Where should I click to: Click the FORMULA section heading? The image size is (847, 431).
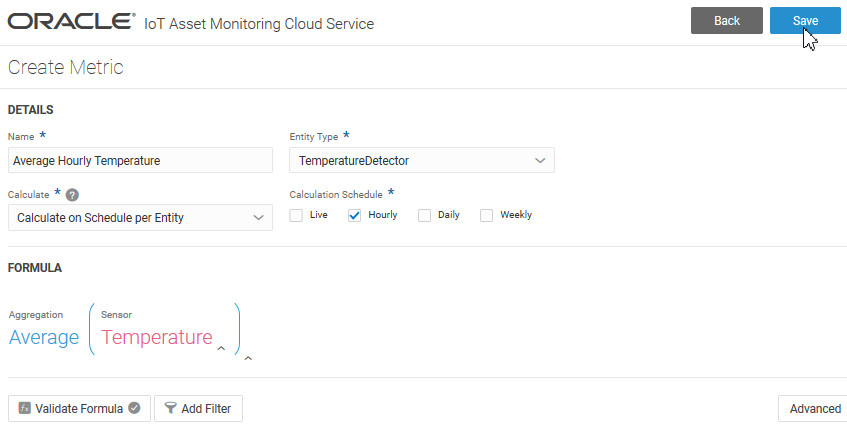tap(35, 268)
